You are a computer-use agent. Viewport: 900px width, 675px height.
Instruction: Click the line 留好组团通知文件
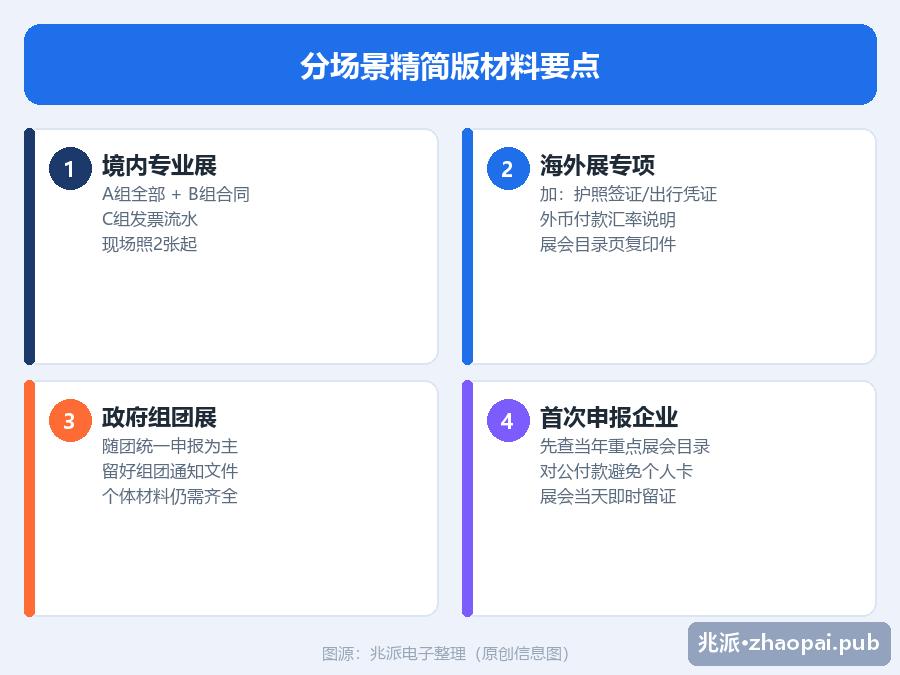pos(169,471)
